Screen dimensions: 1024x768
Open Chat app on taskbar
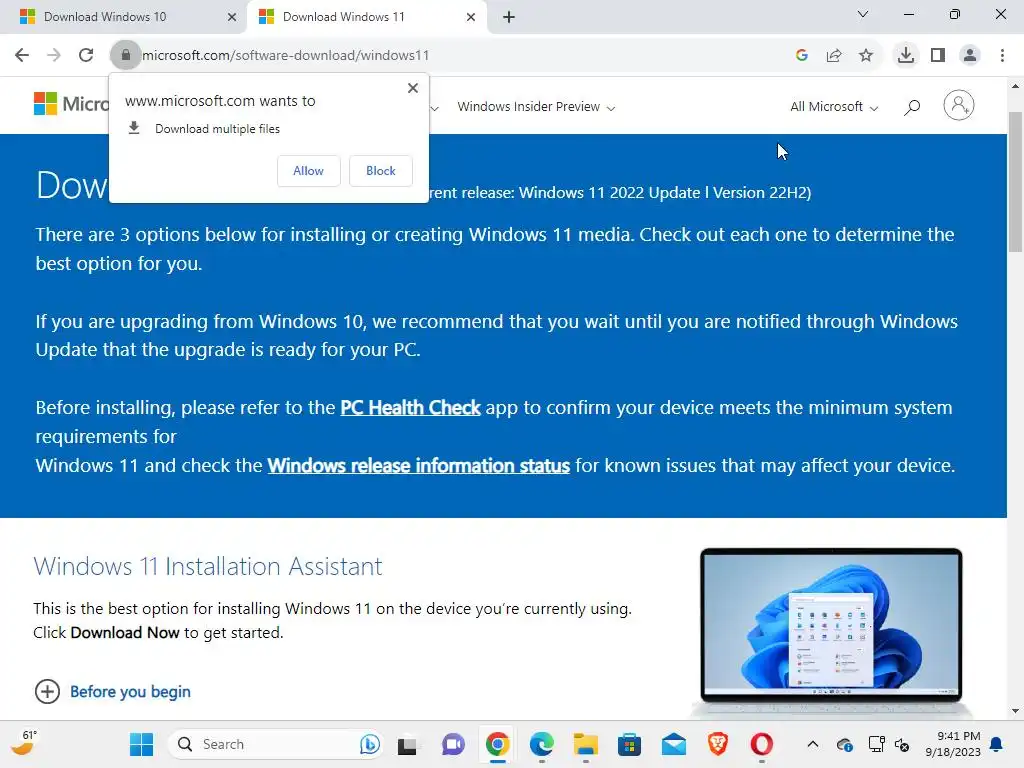(453, 744)
